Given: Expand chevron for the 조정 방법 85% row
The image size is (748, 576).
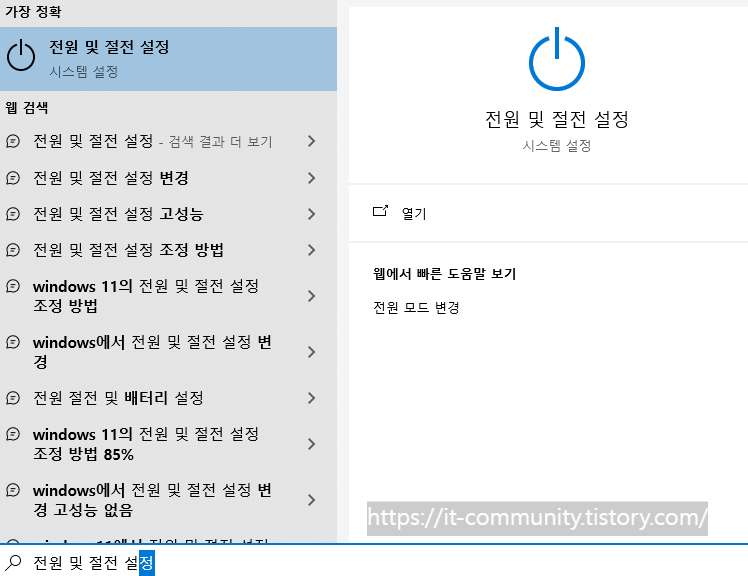Looking at the screenshot, I should 312,444.
